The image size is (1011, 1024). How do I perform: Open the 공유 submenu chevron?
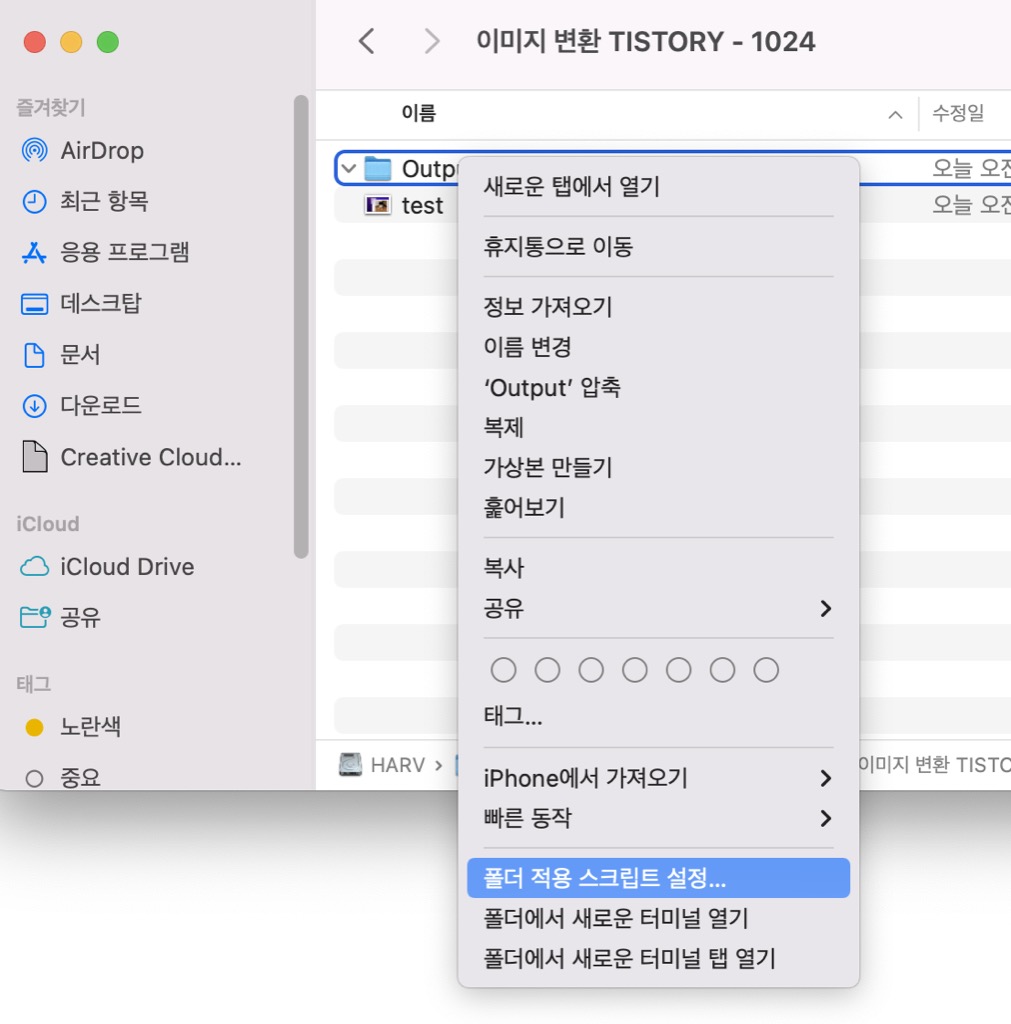(826, 608)
